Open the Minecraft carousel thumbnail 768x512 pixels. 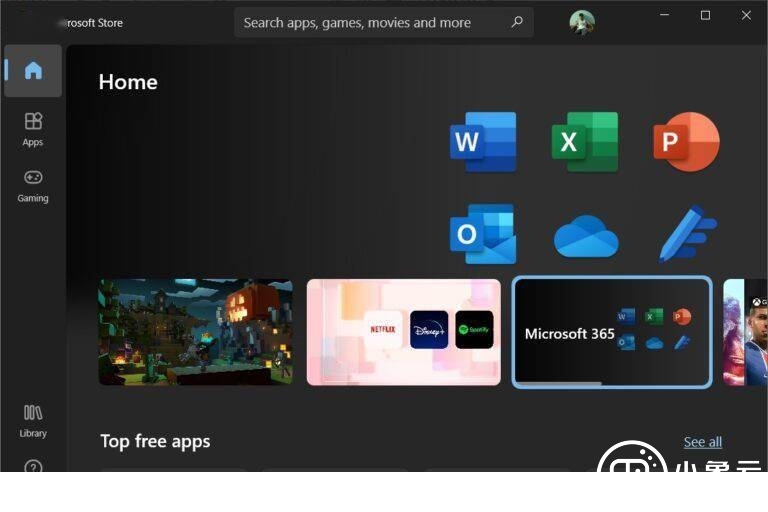pos(196,332)
